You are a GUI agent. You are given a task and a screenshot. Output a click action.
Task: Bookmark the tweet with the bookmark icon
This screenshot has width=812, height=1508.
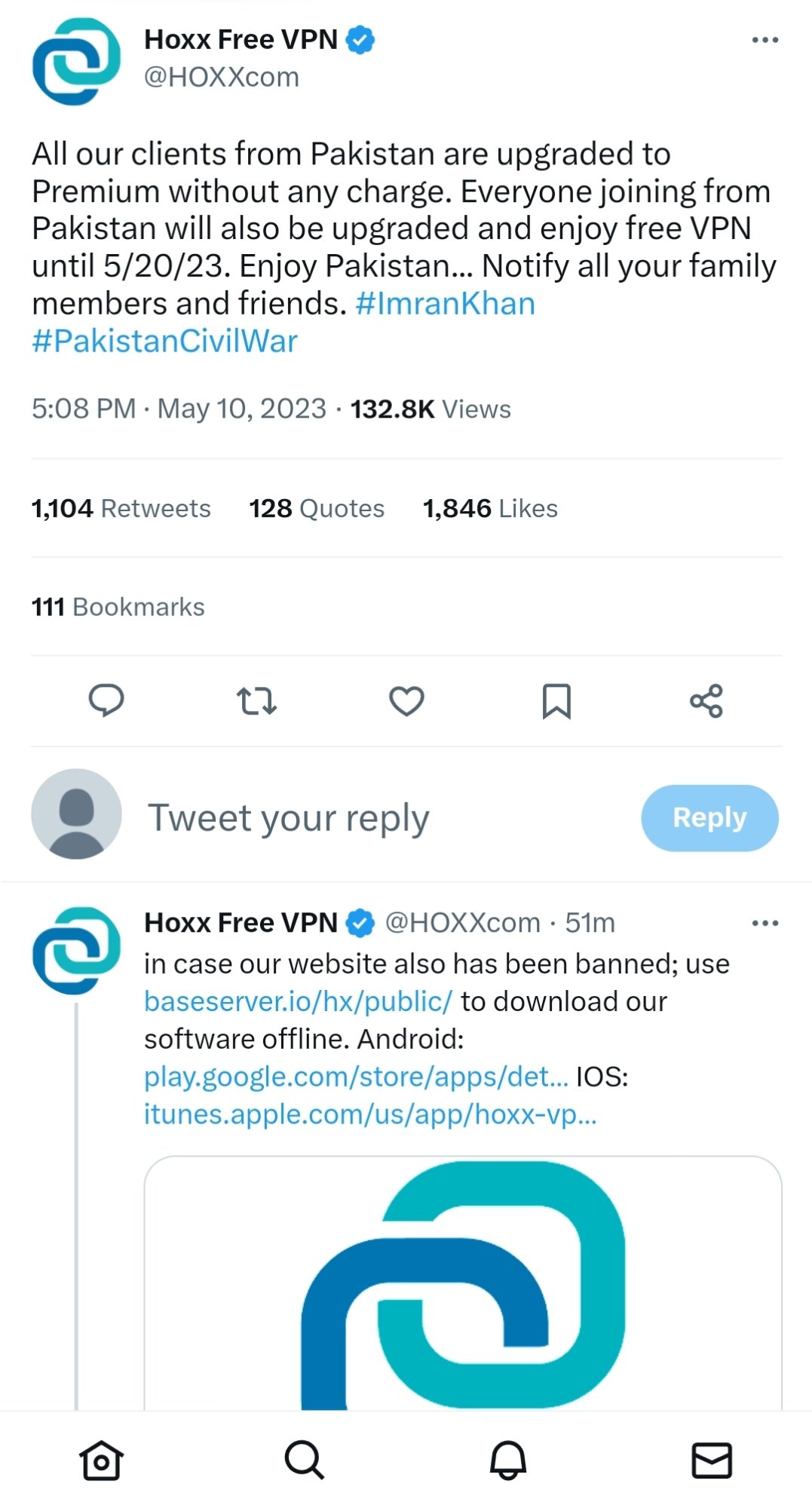556,701
